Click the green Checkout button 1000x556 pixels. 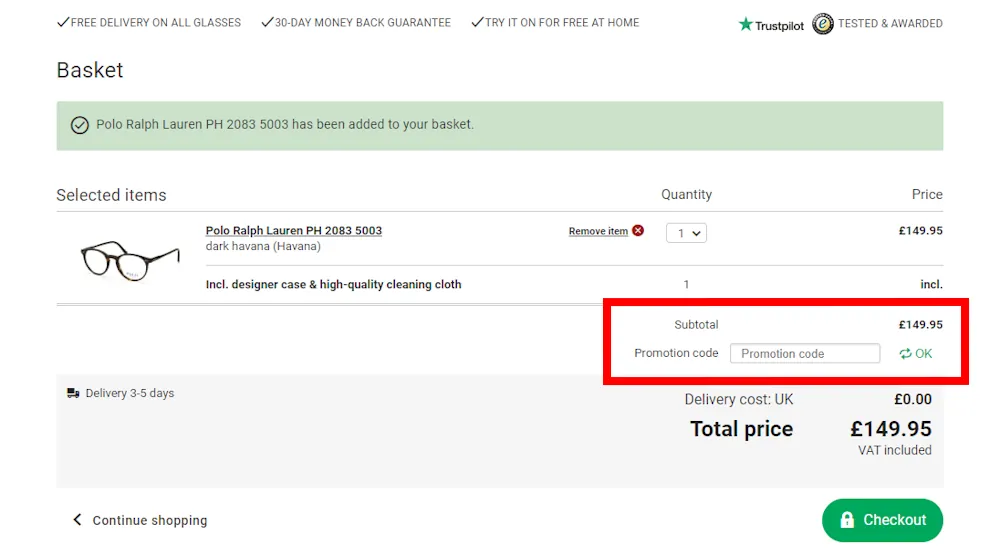click(882, 520)
